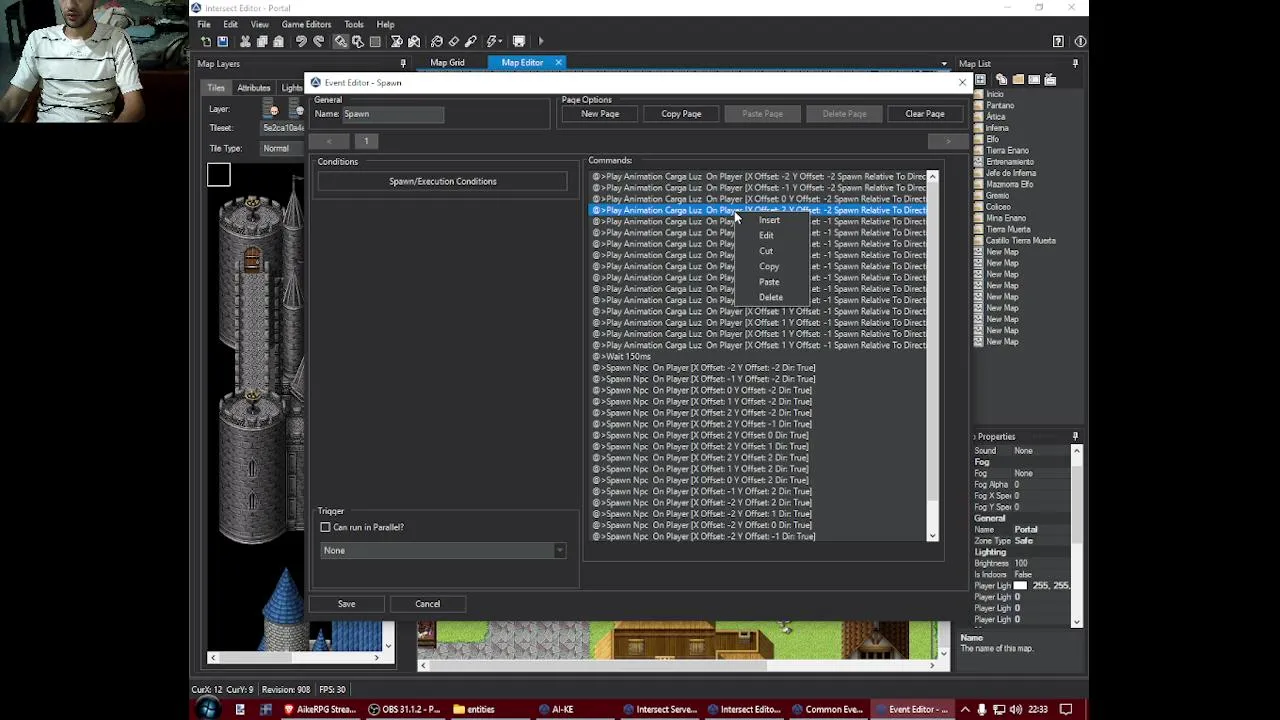Click the Rename icon in Map List
Viewport: 1280px width, 720px height.
point(1033,80)
